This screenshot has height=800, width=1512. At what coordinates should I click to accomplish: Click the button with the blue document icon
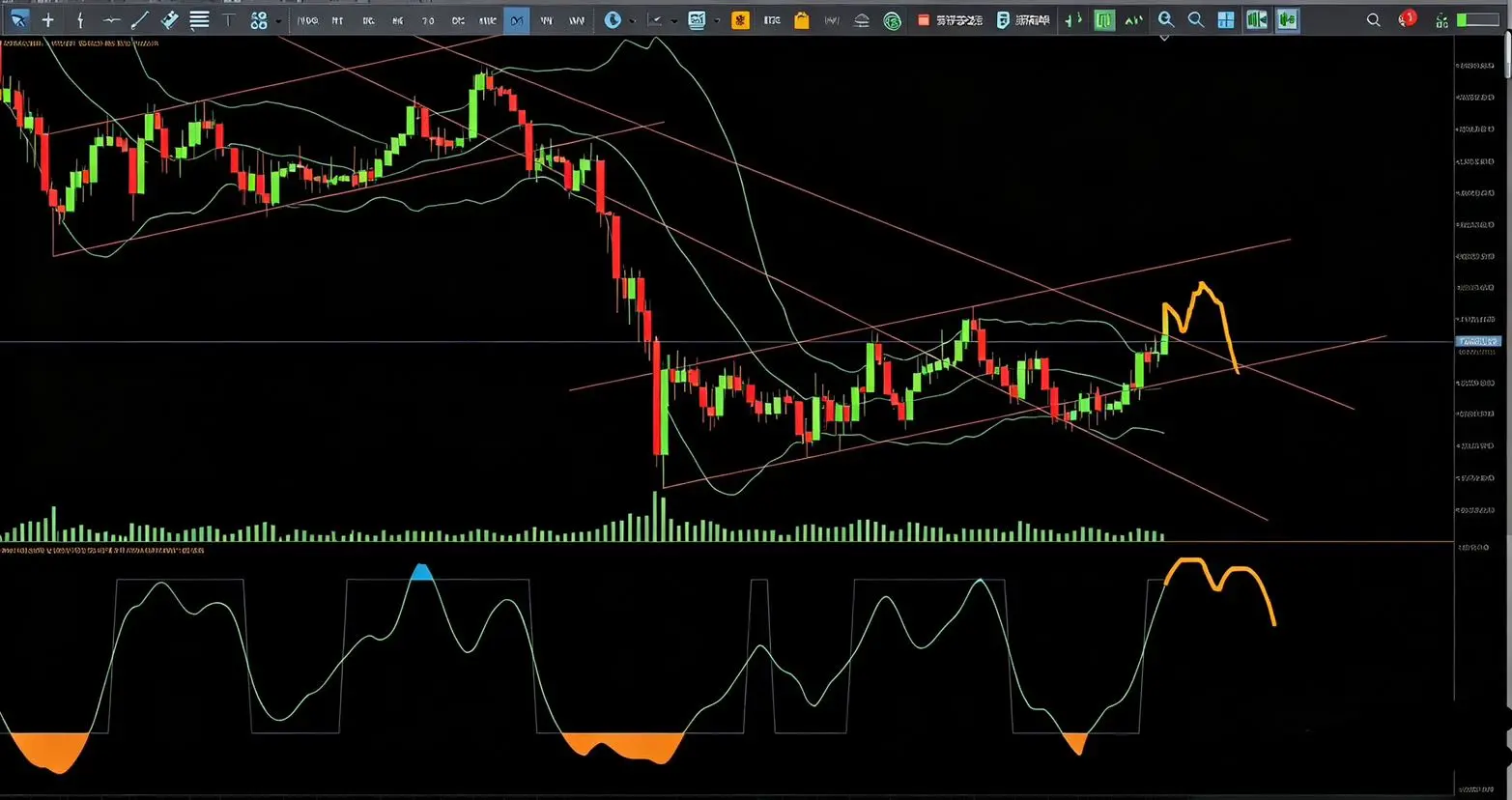pos(1023,19)
